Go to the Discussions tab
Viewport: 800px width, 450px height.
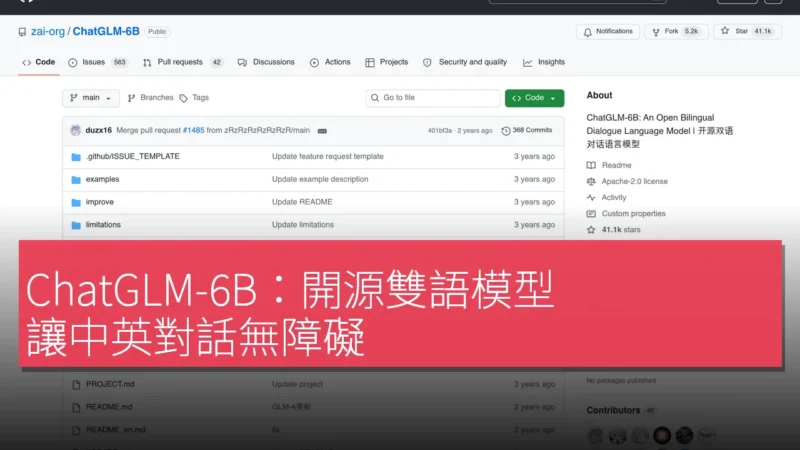coord(266,62)
